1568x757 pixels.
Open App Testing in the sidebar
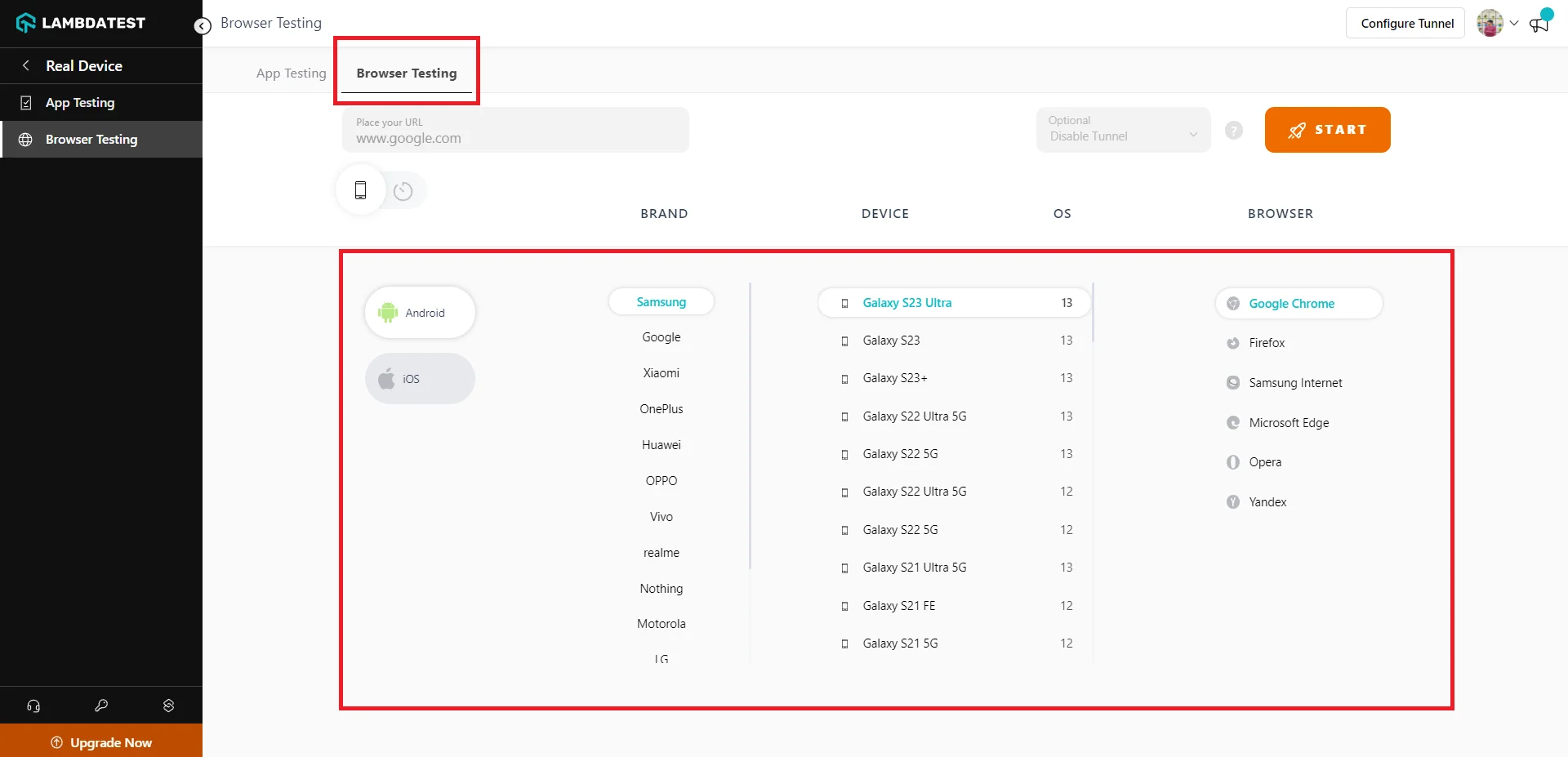click(101, 103)
